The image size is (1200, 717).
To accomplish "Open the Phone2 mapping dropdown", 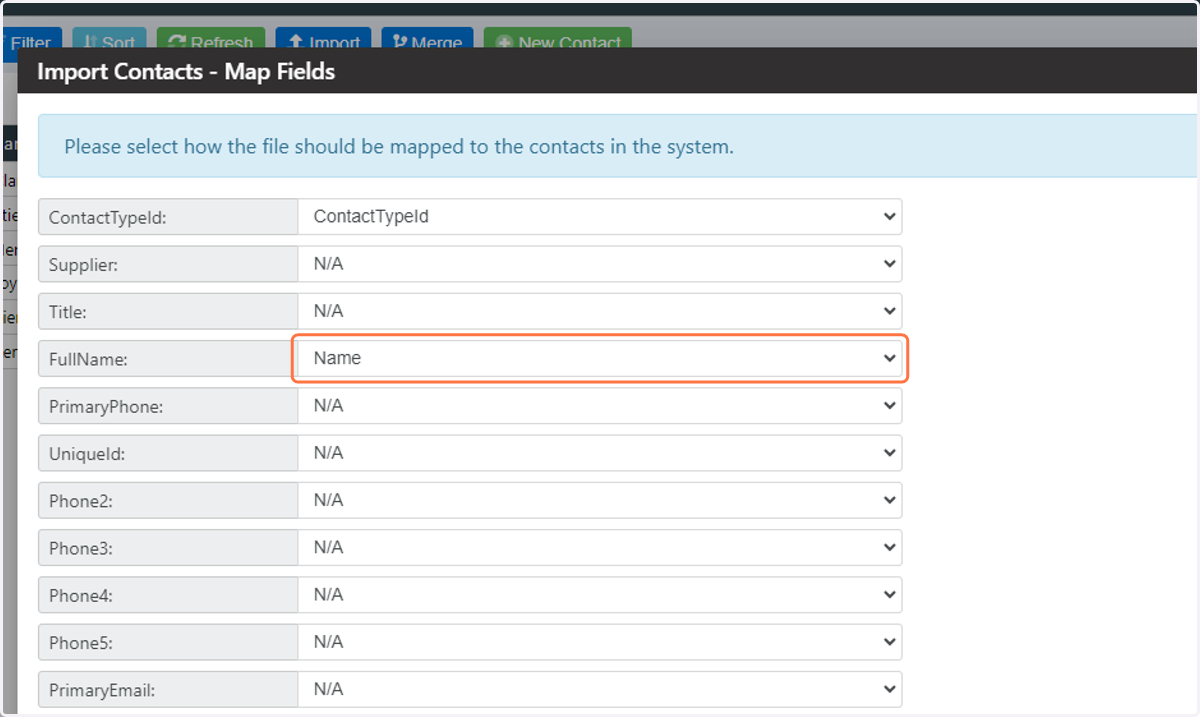I will coord(600,500).
